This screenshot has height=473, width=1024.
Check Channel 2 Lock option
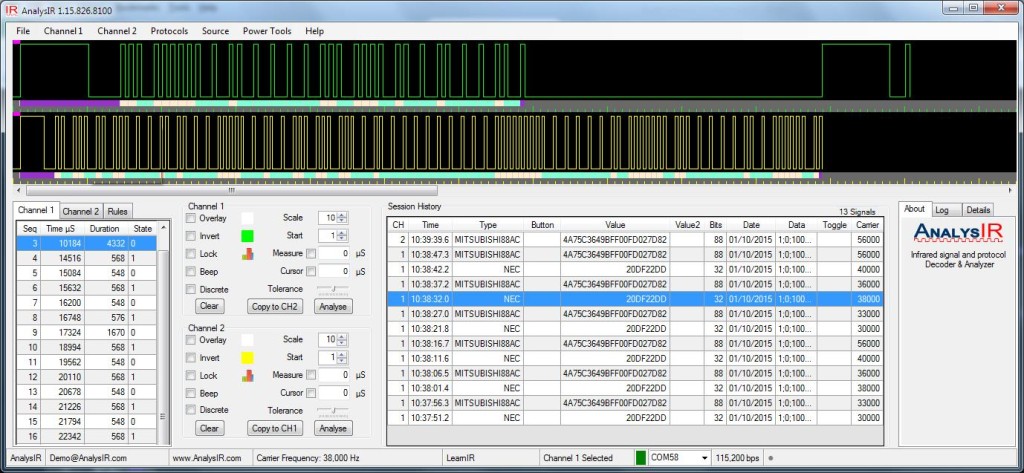coord(191,375)
